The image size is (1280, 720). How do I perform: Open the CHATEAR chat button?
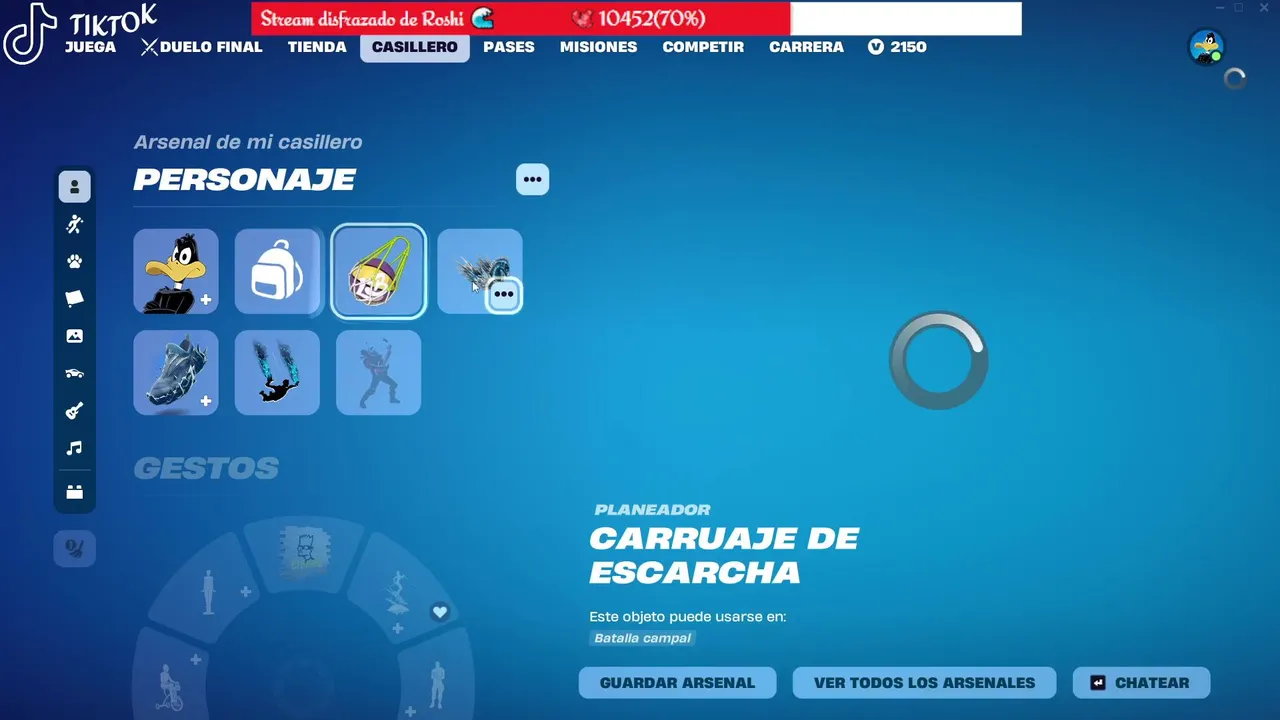click(x=1141, y=683)
